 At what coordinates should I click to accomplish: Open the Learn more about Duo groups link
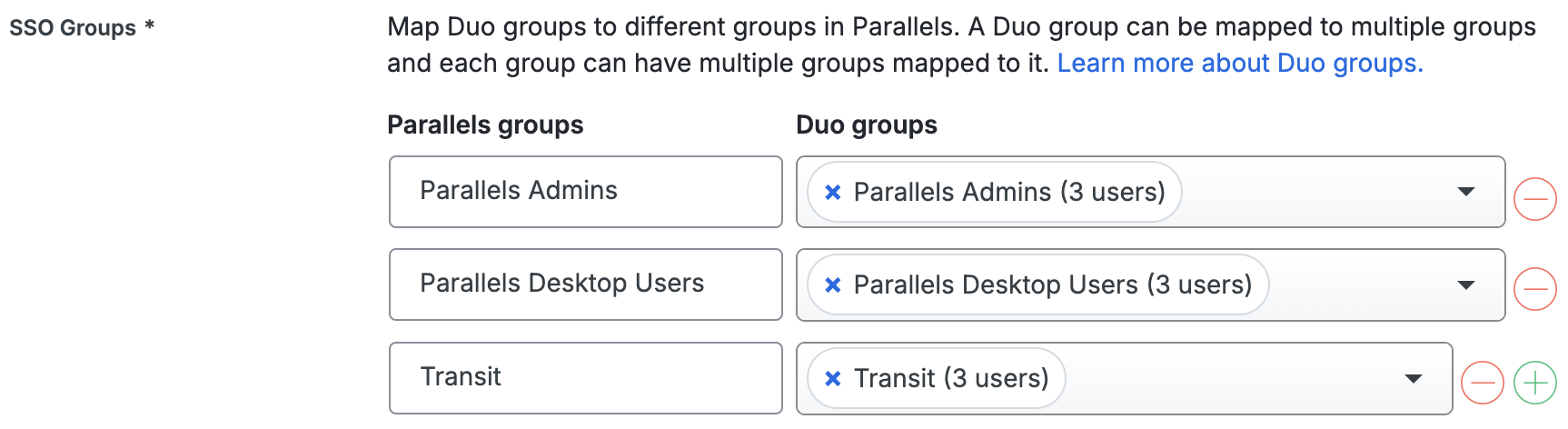coord(1239,64)
